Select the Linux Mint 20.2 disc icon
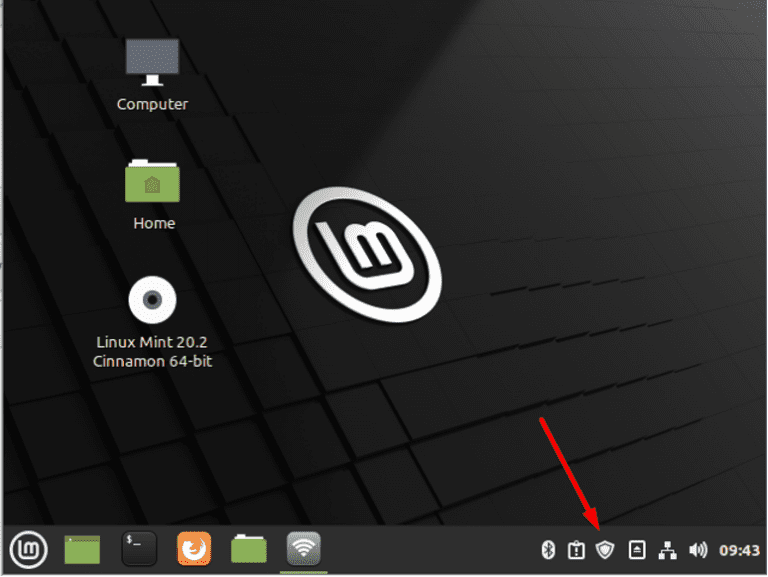Image resolution: width=768 pixels, height=577 pixels. (x=152, y=300)
